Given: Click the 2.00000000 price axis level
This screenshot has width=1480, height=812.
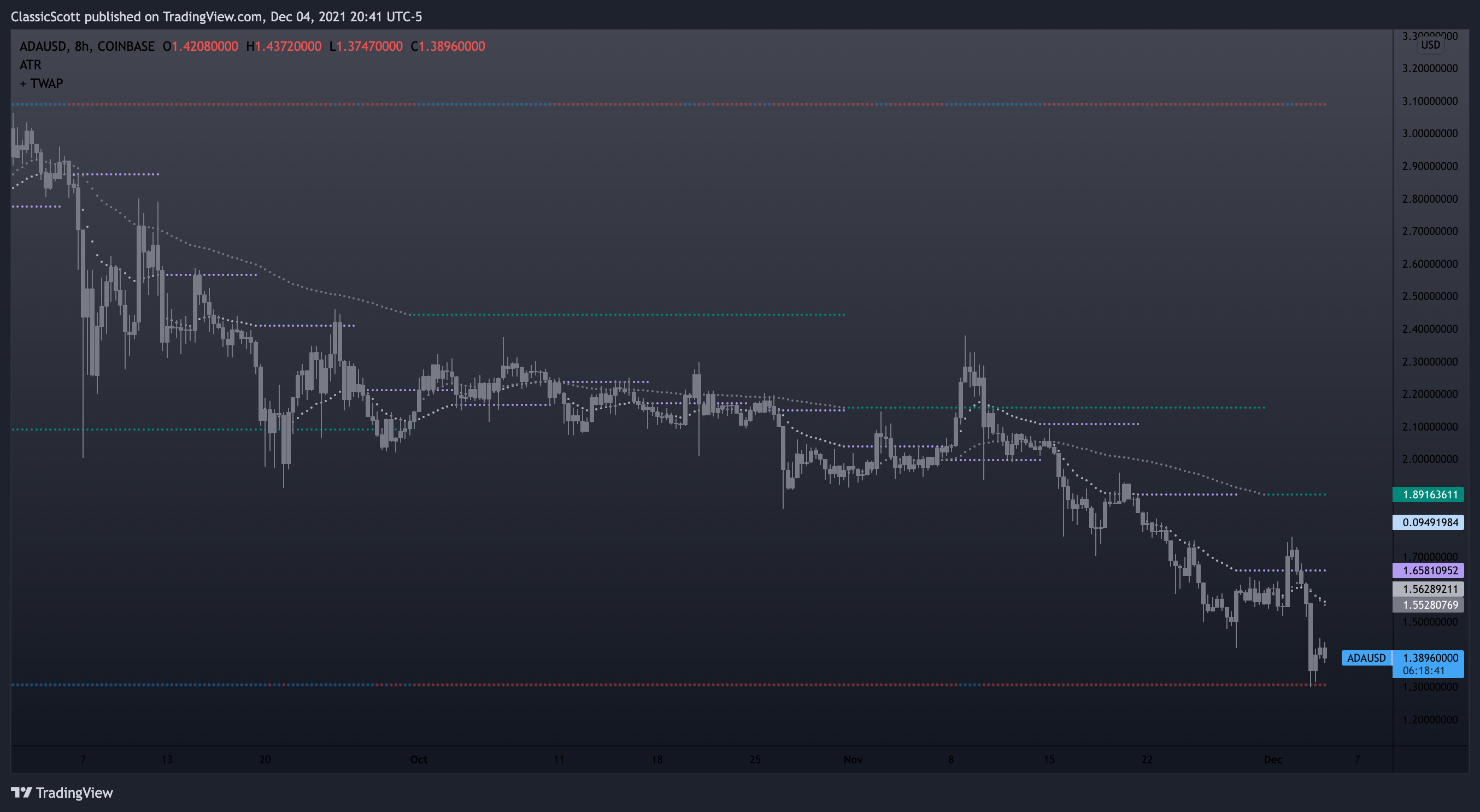Looking at the screenshot, I should click(1430, 459).
